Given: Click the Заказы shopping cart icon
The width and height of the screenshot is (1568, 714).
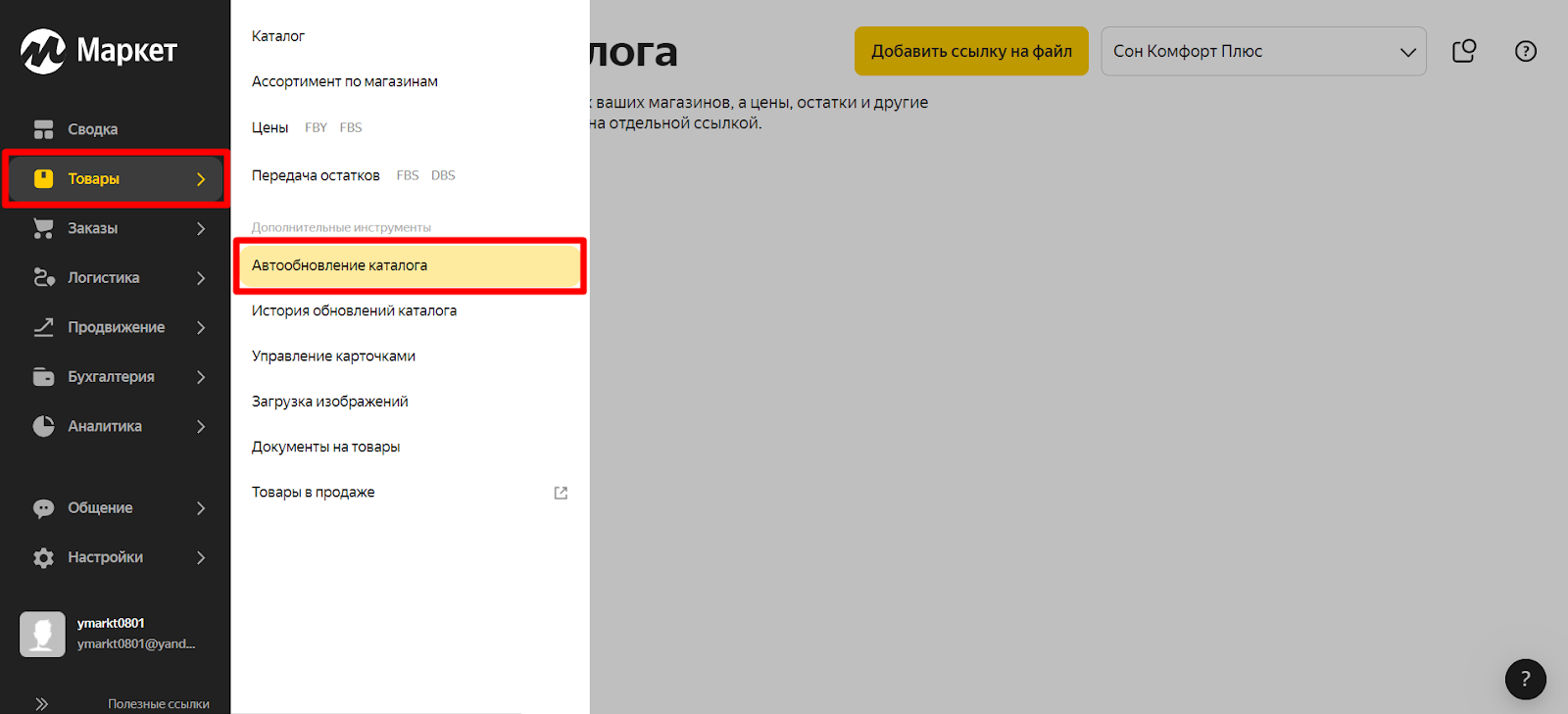Looking at the screenshot, I should point(43,228).
